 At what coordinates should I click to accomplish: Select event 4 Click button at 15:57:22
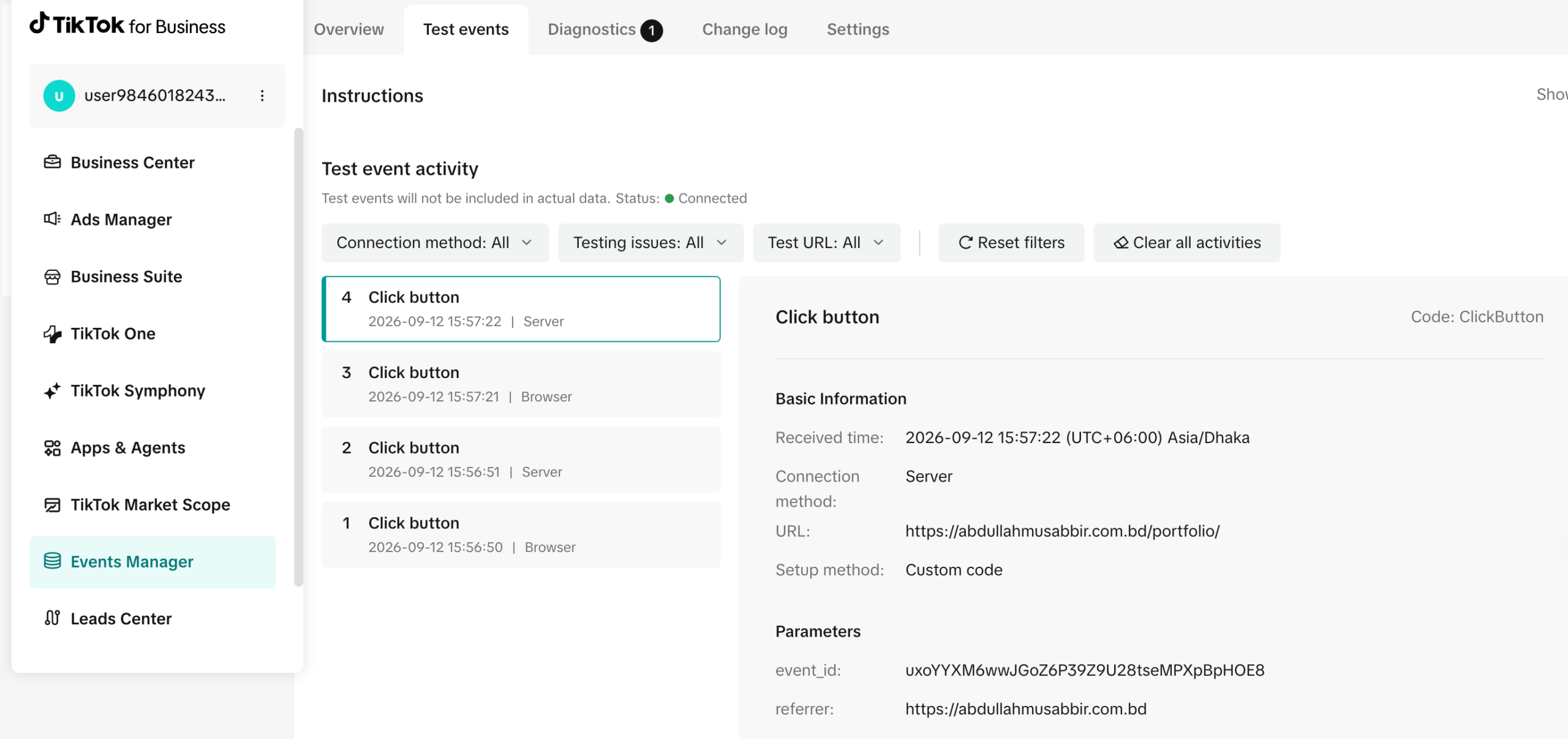click(521, 309)
